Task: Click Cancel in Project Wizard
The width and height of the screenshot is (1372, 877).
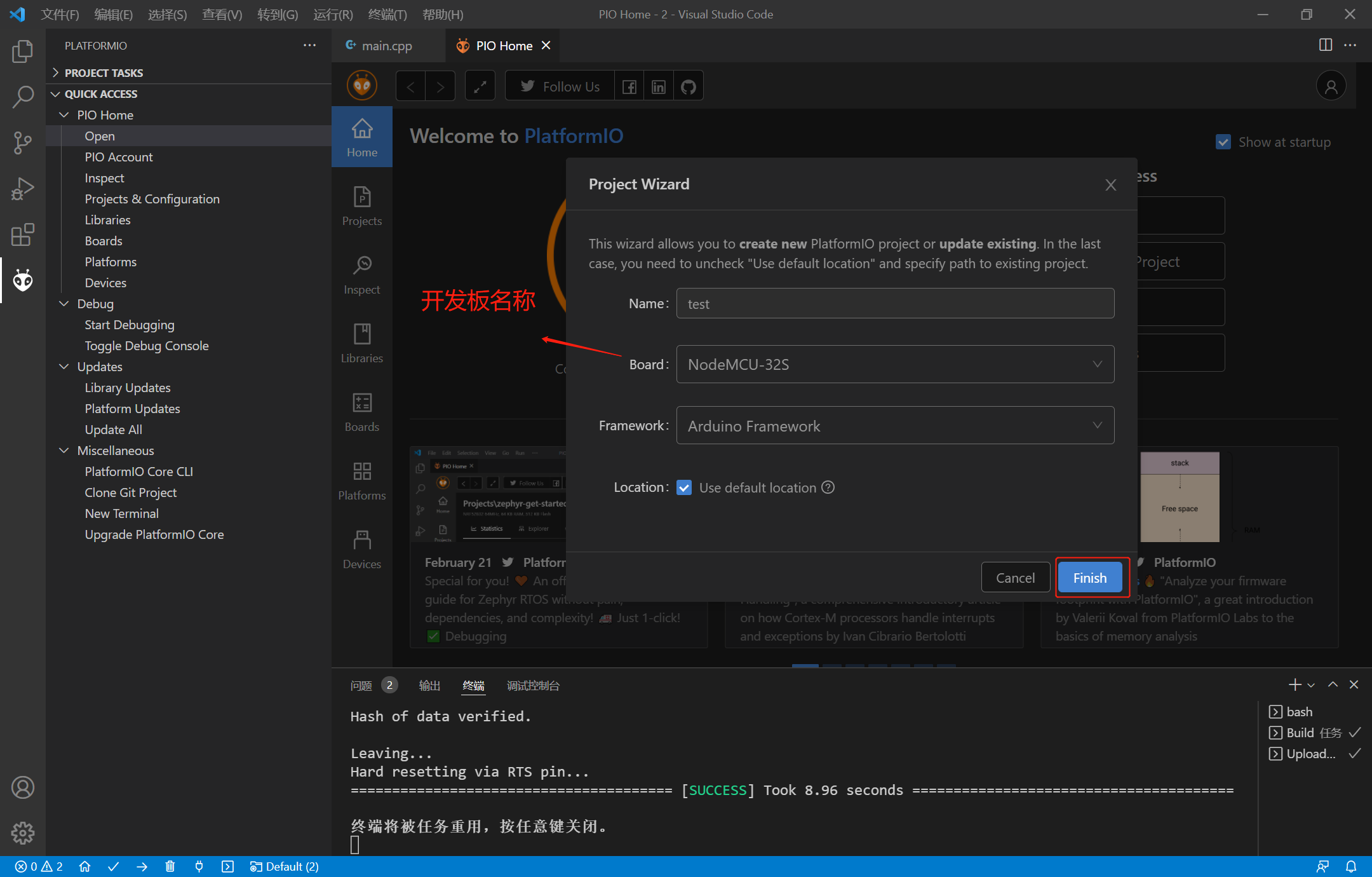Action: pos(1015,578)
